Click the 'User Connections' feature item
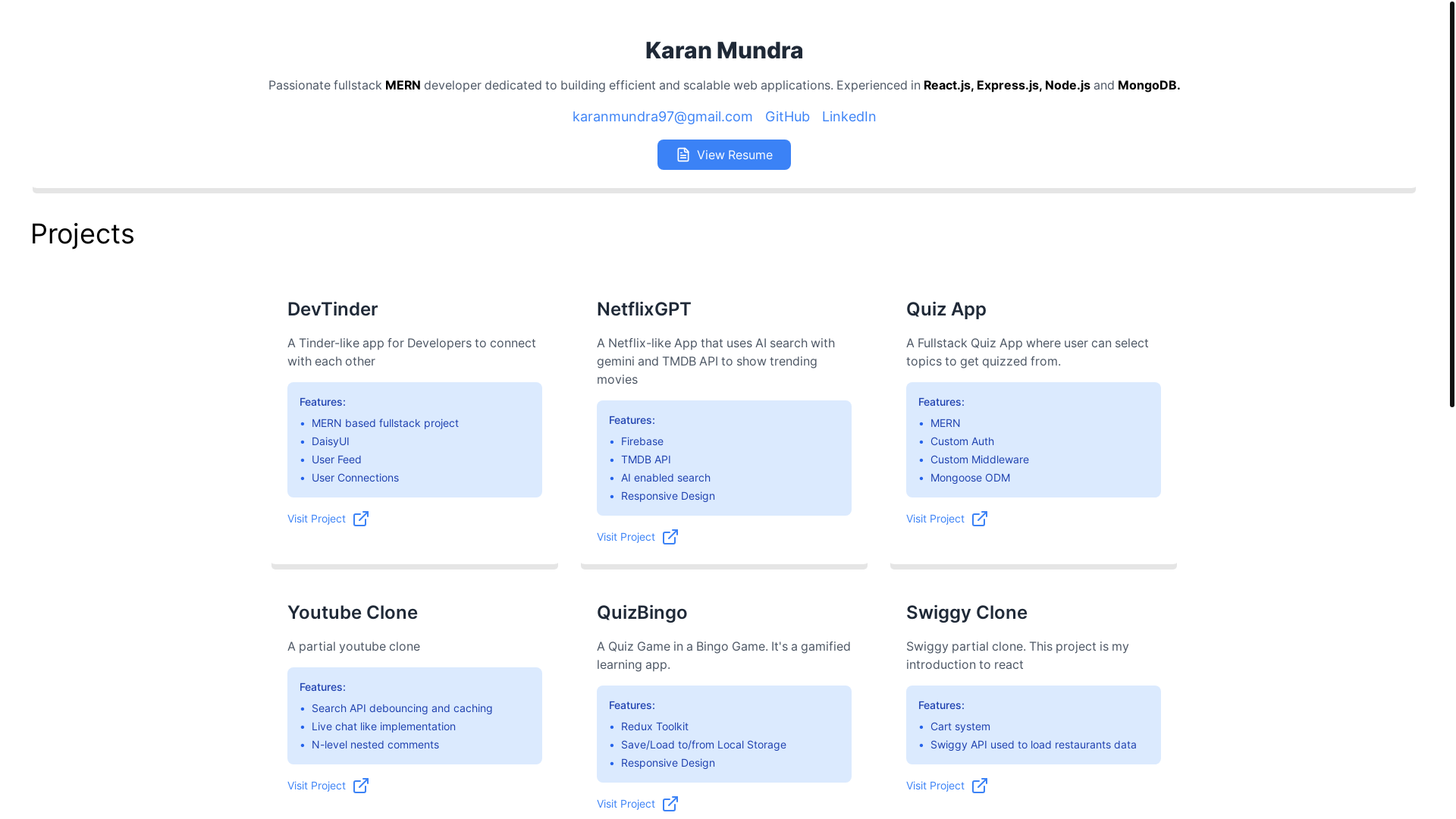1456x819 pixels. [x=355, y=478]
